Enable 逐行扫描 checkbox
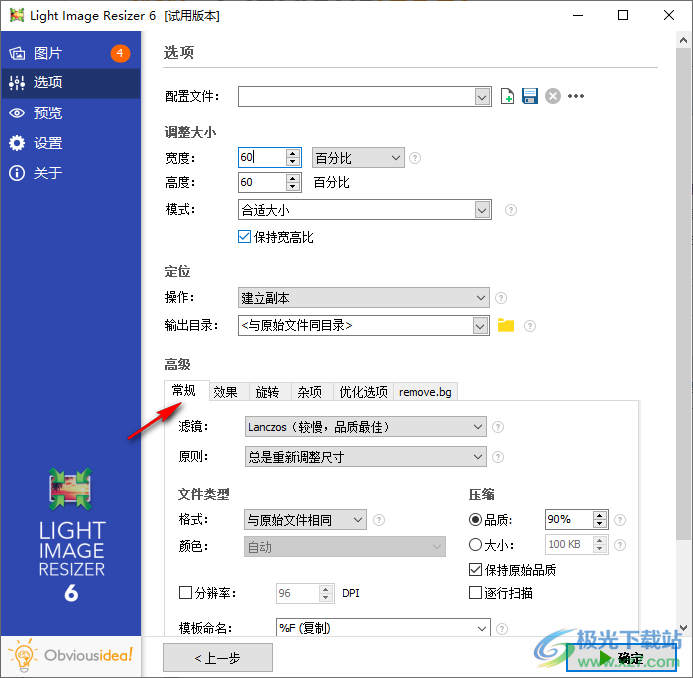This screenshot has height=678, width=693. click(x=475, y=593)
